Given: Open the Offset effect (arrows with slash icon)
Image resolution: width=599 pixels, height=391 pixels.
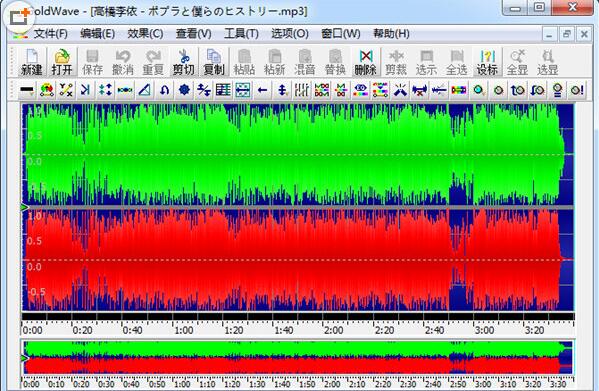Looking at the screenshot, I should 204,90.
